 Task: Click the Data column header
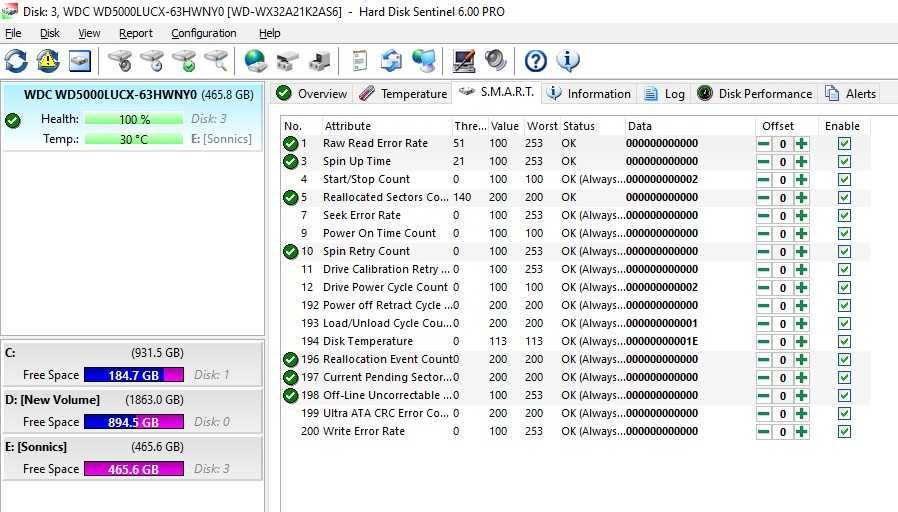690,126
